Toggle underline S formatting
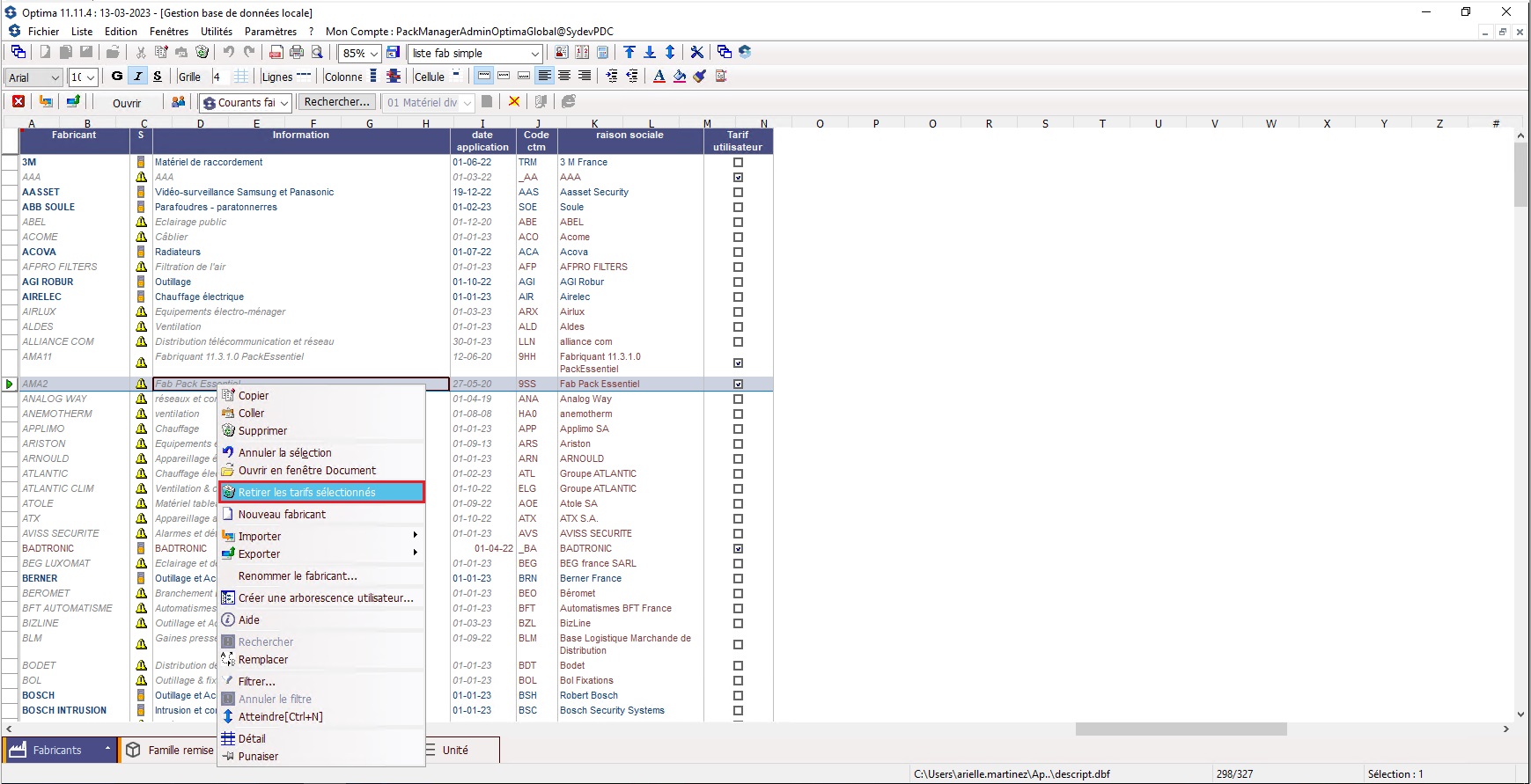This screenshot has width=1531, height=784. pyautogui.click(x=158, y=76)
